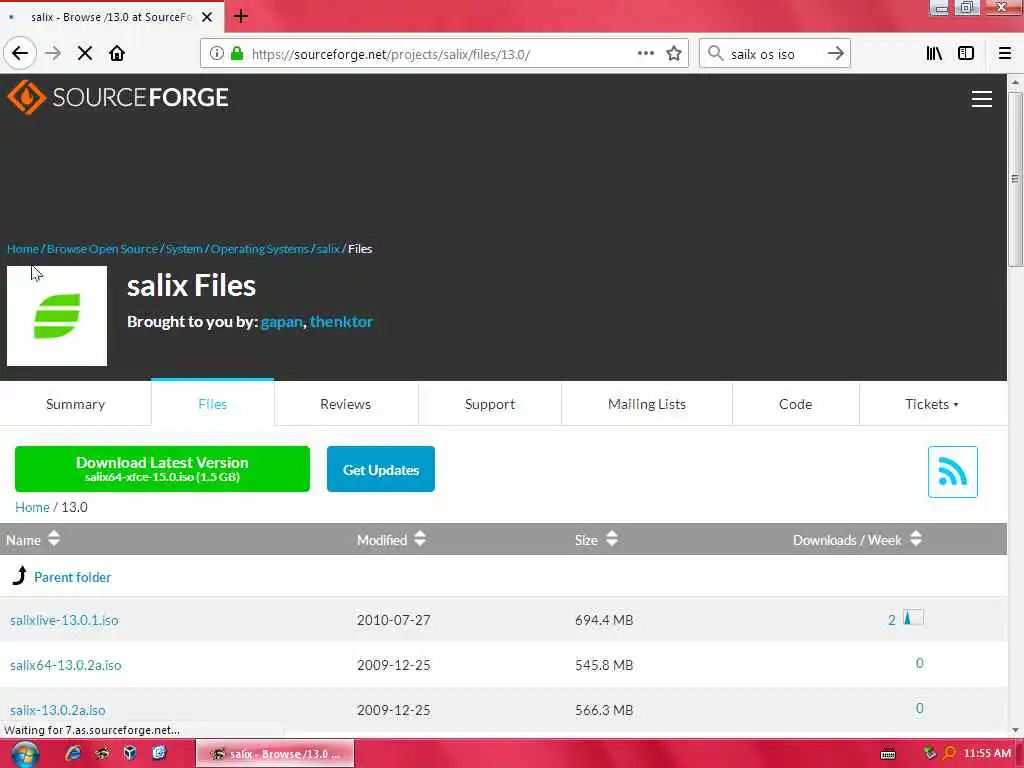Open the RSS feed icon
1024x768 pixels.
click(952, 472)
